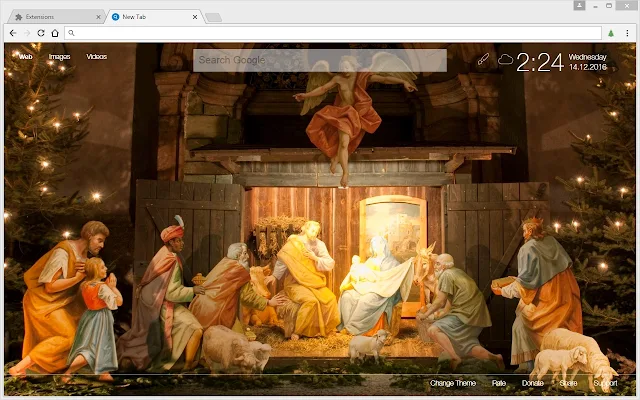This screenshot has height=400, width=640.
Task: Open the home page icon
Action: point(55,33)
